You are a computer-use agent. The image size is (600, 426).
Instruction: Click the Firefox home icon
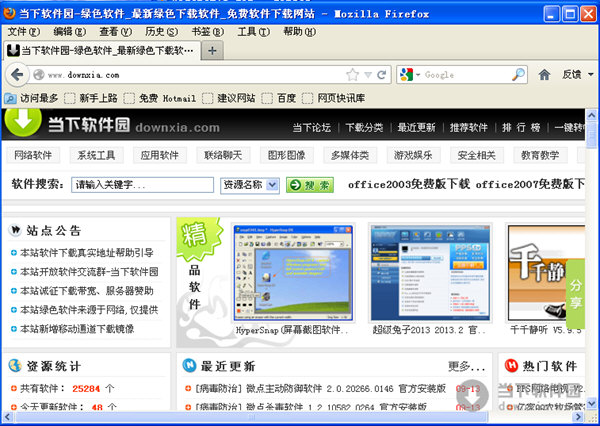coord(544,75)
